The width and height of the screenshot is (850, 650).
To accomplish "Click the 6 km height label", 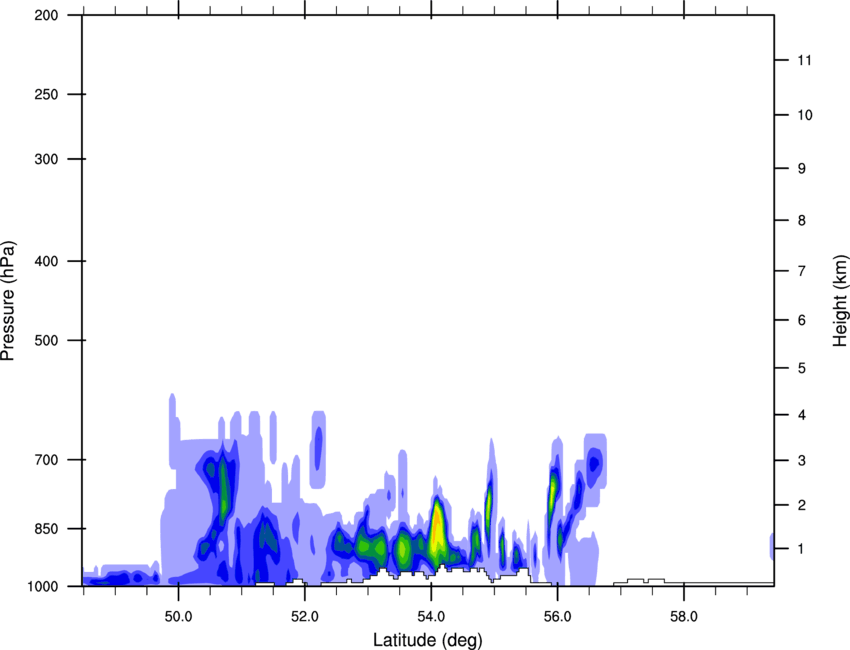I will (x=802, y=320).
